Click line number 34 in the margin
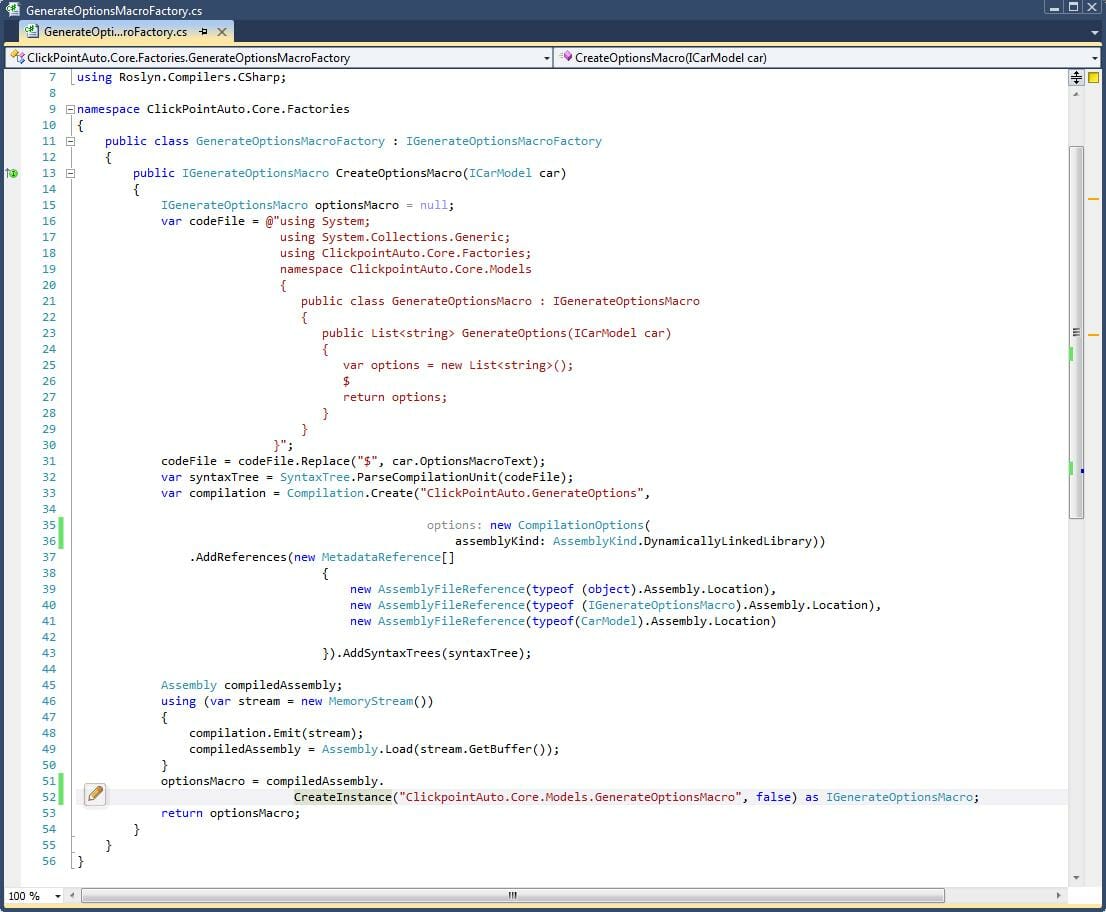 [x=49, y=509]
